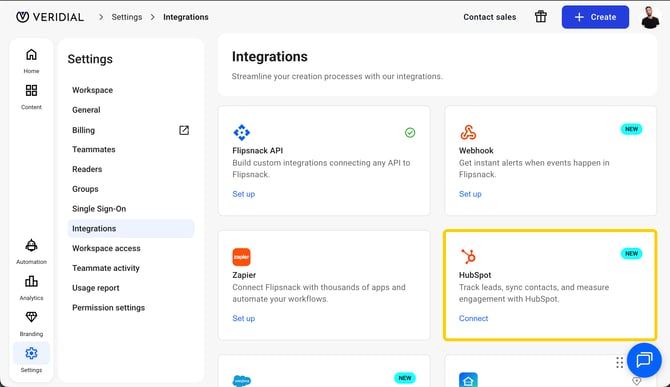Viewport: 670px width, 387px height.
Task: Click Set up under Flipsnack API
Action: pyautogui.click(x=244, y=194)
